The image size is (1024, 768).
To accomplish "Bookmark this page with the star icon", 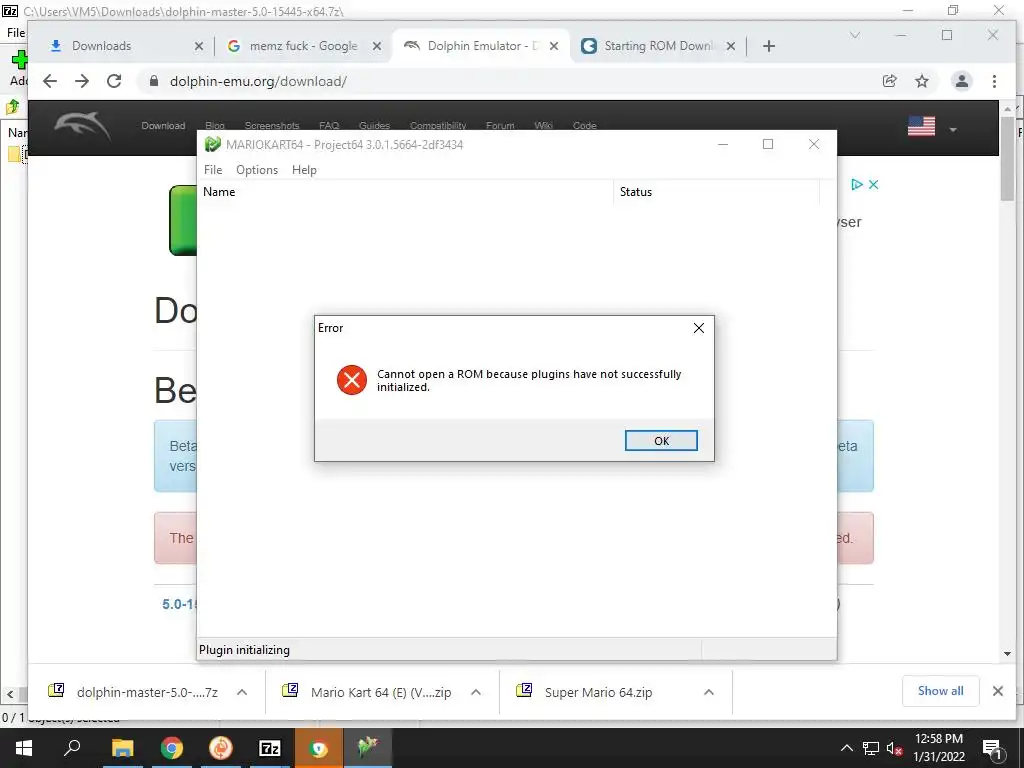I will (x=921, y=81).
